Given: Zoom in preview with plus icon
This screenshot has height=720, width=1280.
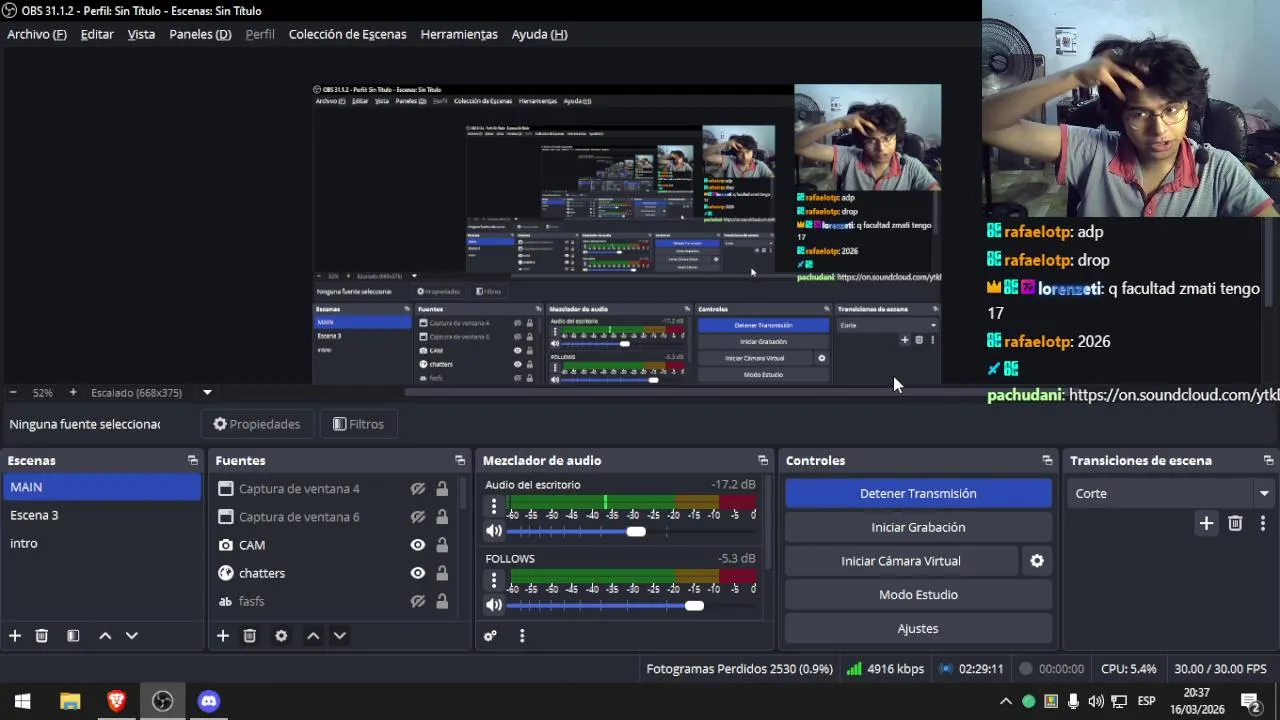Looking at the screenshot, I should 72,393.
